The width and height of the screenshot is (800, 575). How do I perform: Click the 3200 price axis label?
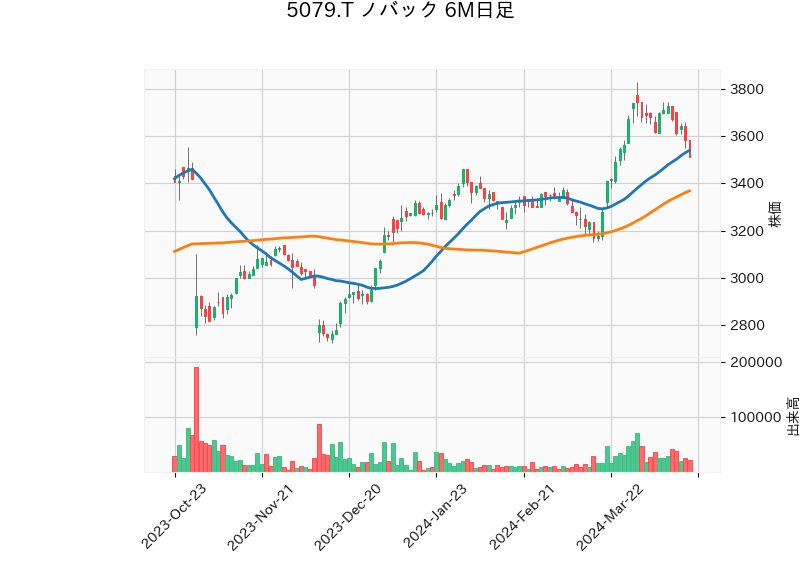pos(747,231)
